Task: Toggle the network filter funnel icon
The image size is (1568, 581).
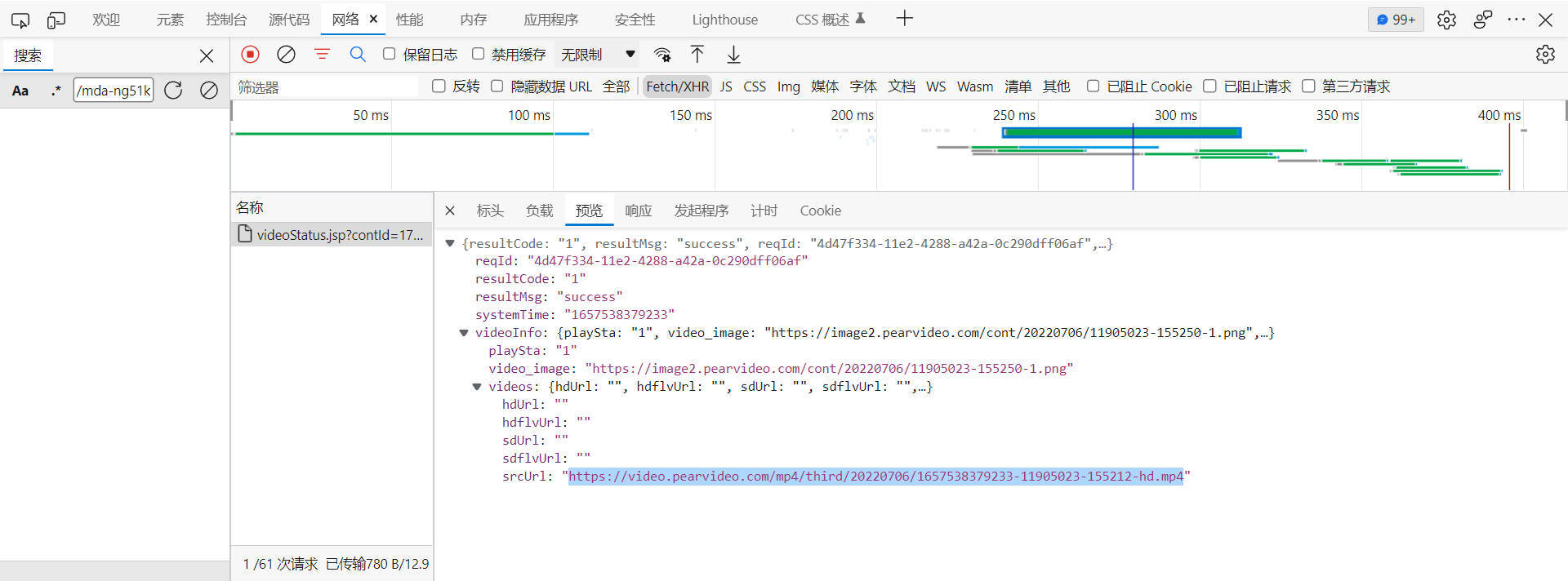Action: coord(323,55)
